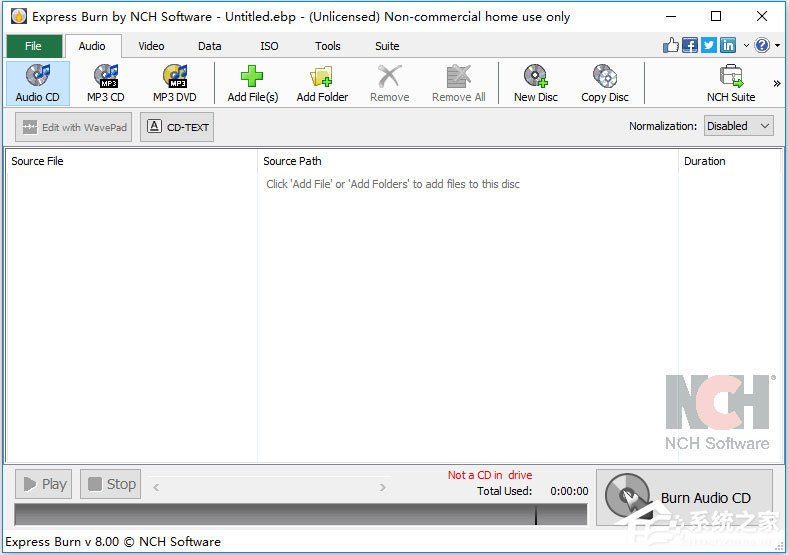Minimize the Express Burn window
Viewport: 789px width, 555px height.
coord(671,17)
